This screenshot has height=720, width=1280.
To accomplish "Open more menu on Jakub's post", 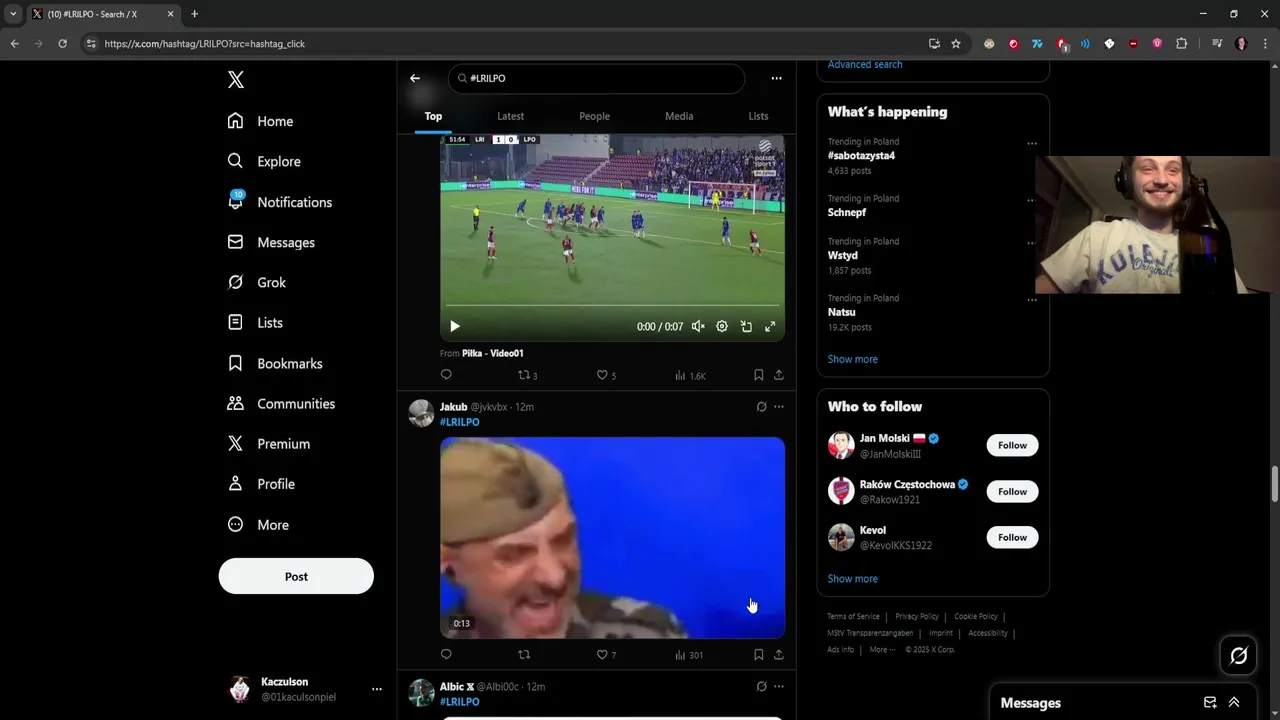I will [778, 407].
